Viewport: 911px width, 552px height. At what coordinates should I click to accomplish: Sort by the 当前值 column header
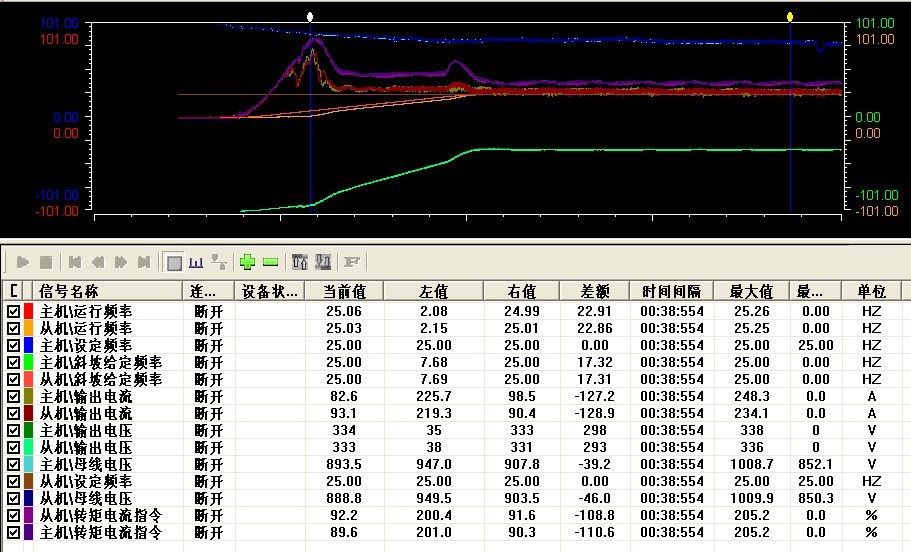pyautogui.click(x=345, y=291)
